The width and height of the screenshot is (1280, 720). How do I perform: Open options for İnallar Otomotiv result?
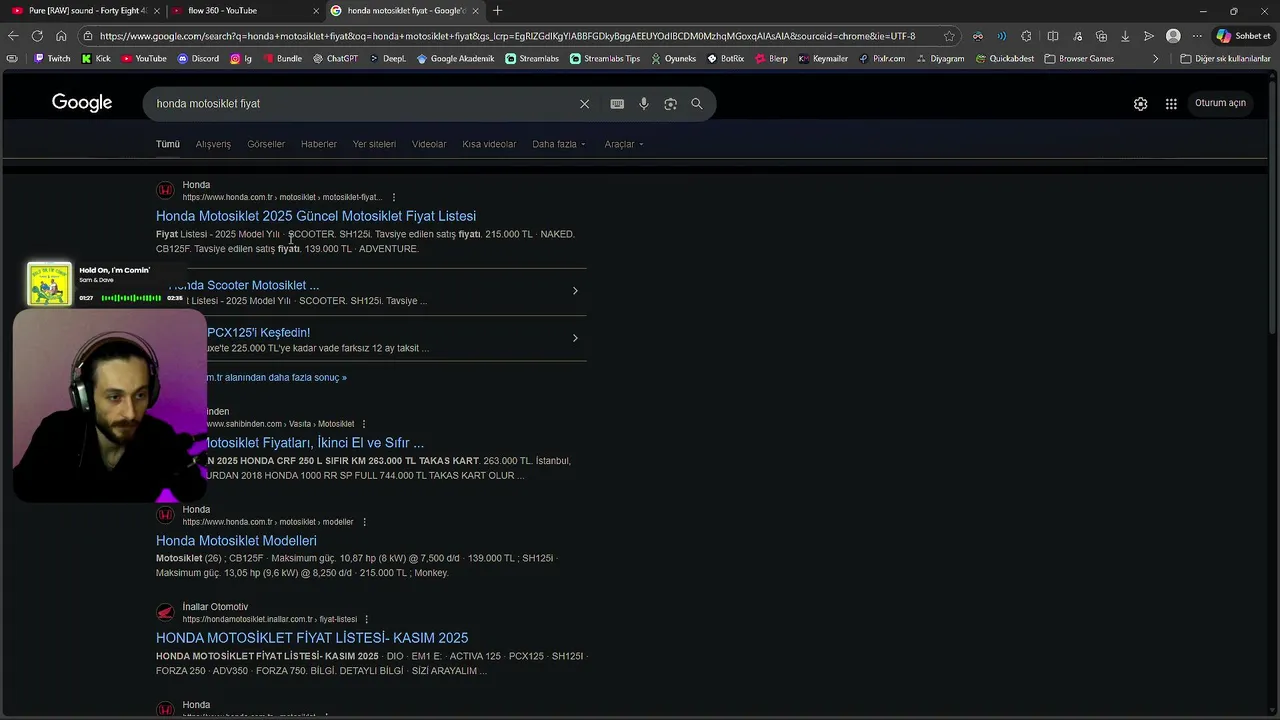[367, 619]
